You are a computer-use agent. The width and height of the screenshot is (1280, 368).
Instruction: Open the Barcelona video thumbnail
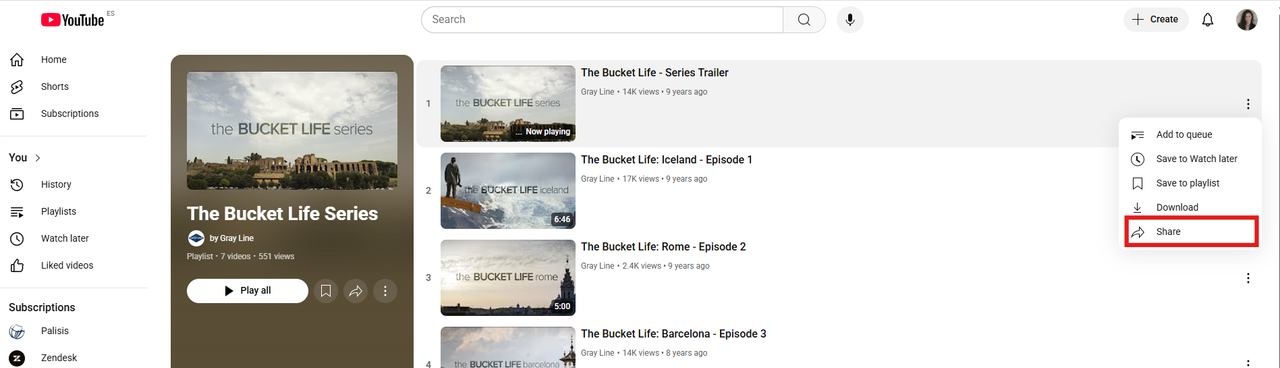click(x=508, y=347)
